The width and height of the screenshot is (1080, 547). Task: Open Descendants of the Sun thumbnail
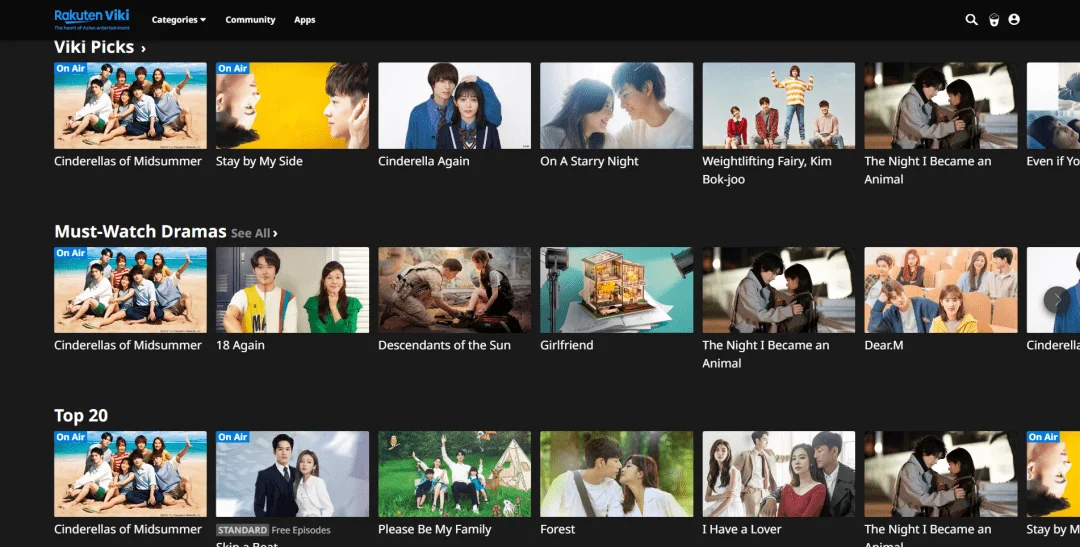point(455,290)
